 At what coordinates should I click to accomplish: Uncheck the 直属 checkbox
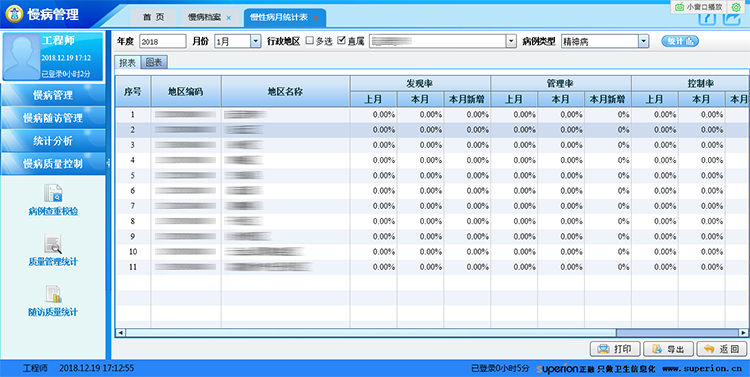click(341, 41)
